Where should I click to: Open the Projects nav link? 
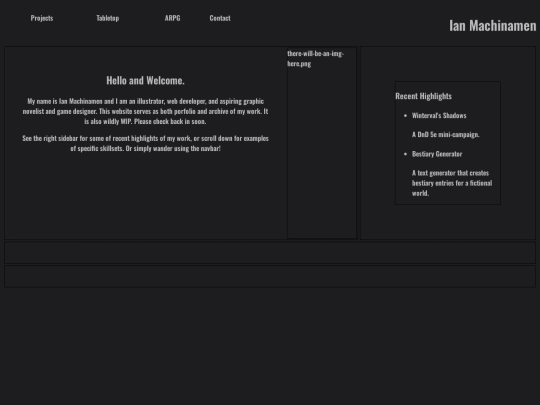pyautogui.click(x=42, y=18)
